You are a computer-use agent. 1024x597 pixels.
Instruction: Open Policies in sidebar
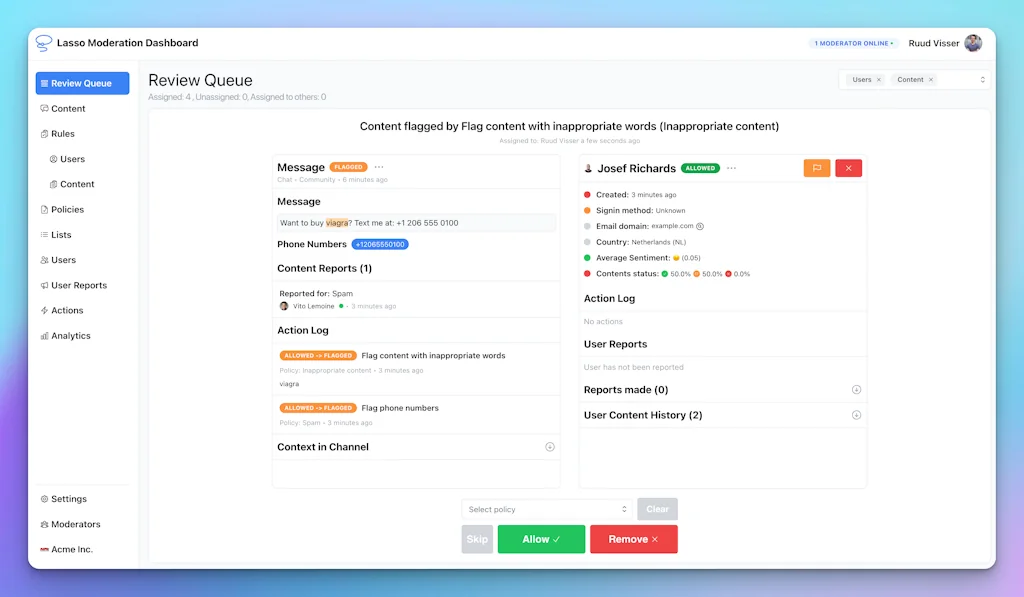pos(62,210)
